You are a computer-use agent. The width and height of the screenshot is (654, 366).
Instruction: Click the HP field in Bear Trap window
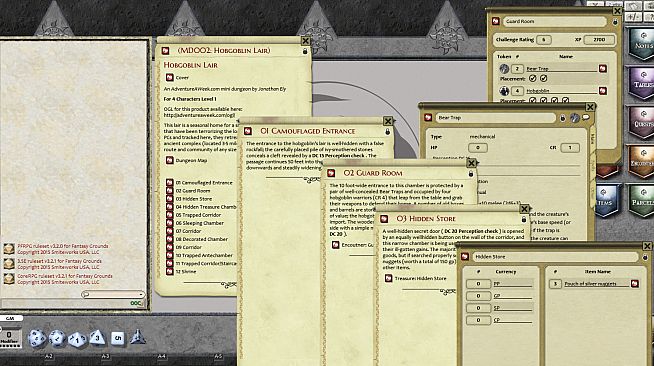(478, 148)
